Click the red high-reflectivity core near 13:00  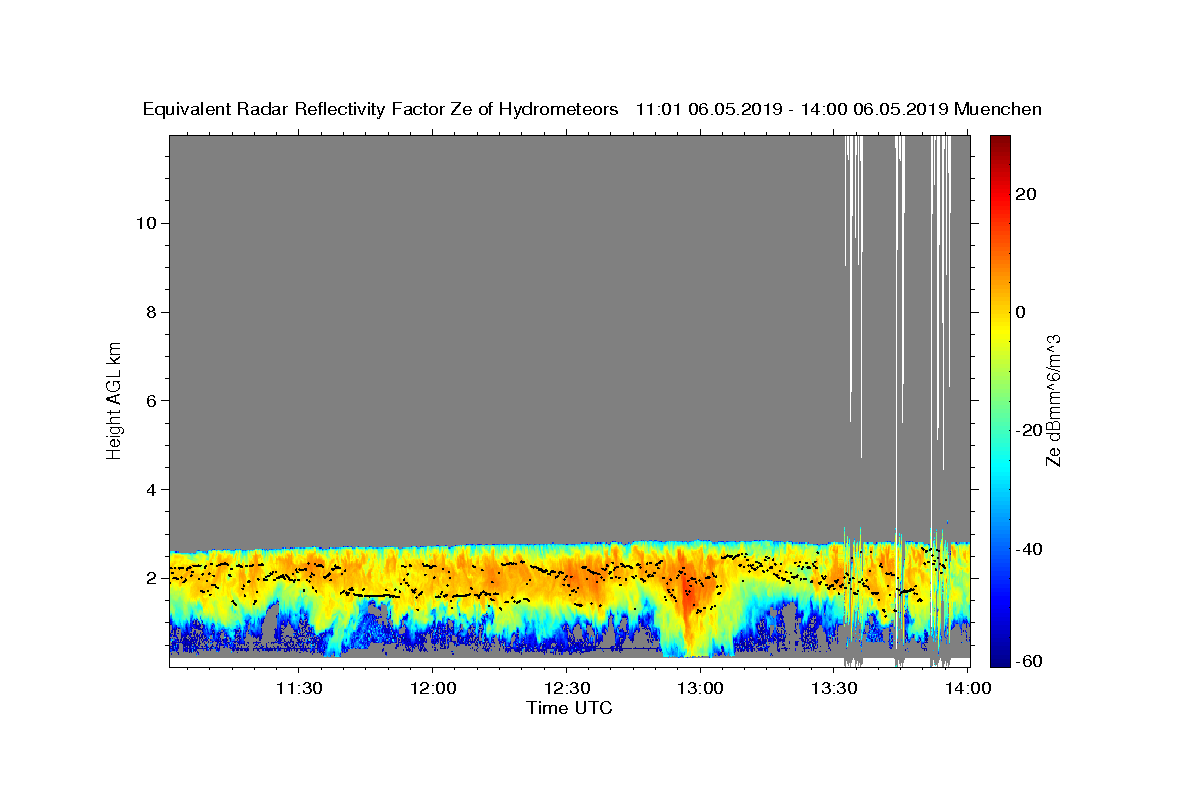coord(688,592)
